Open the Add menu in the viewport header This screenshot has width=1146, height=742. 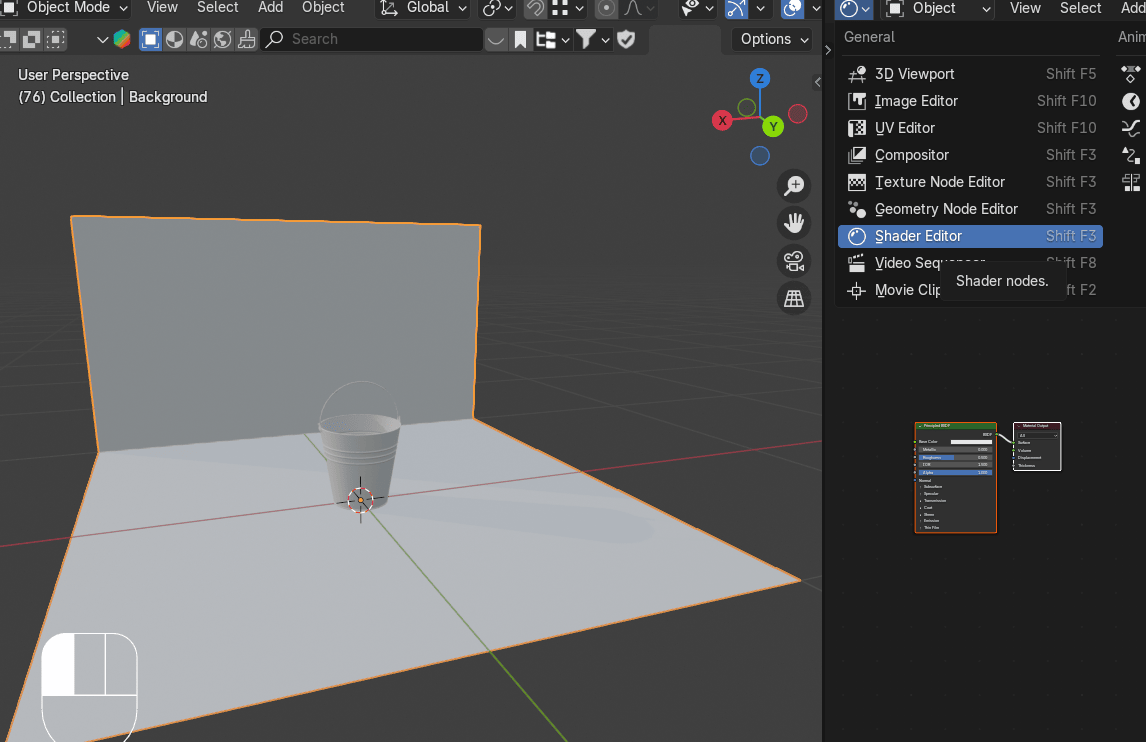point(270,8)
